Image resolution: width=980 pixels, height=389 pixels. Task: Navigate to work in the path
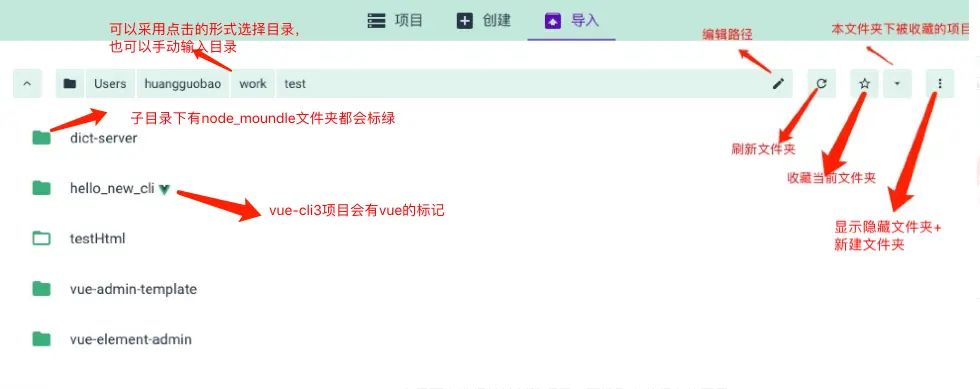coord(252,84)
